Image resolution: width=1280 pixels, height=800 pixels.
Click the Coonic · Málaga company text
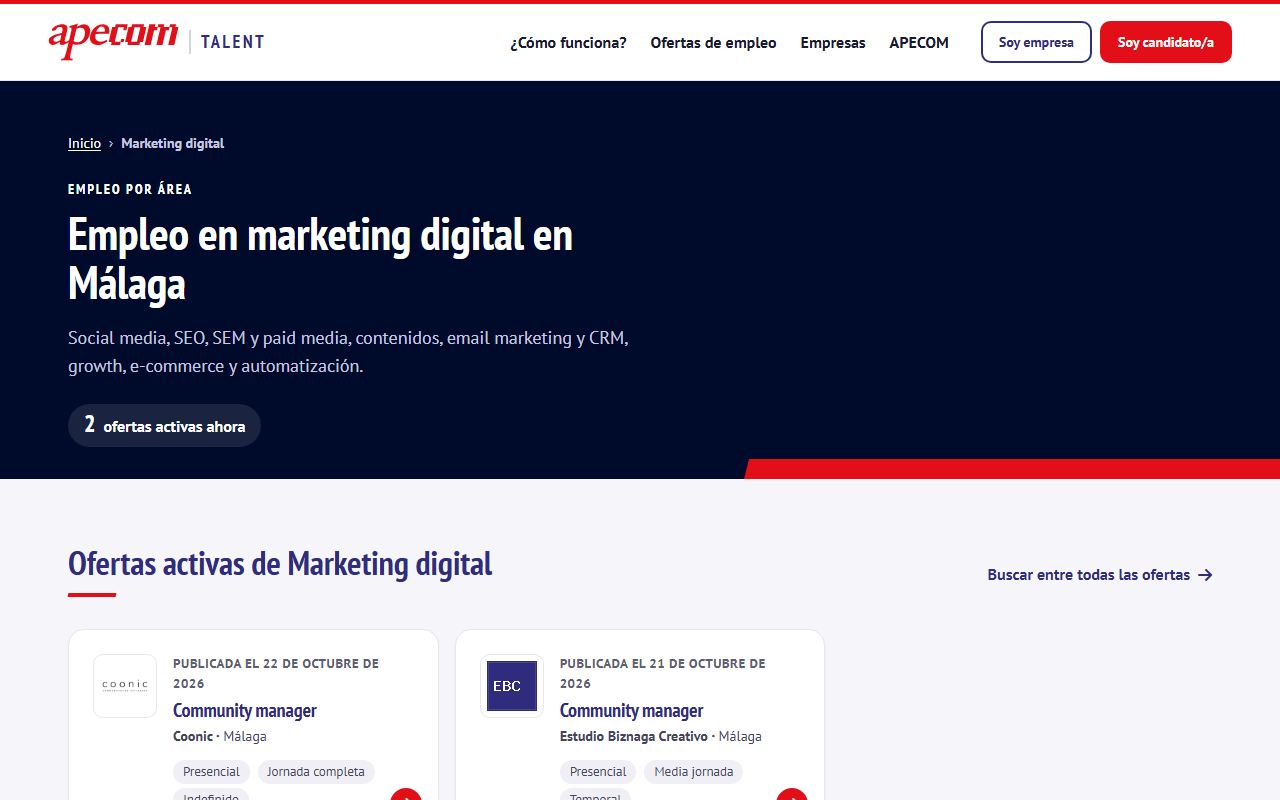coord(220,736)
